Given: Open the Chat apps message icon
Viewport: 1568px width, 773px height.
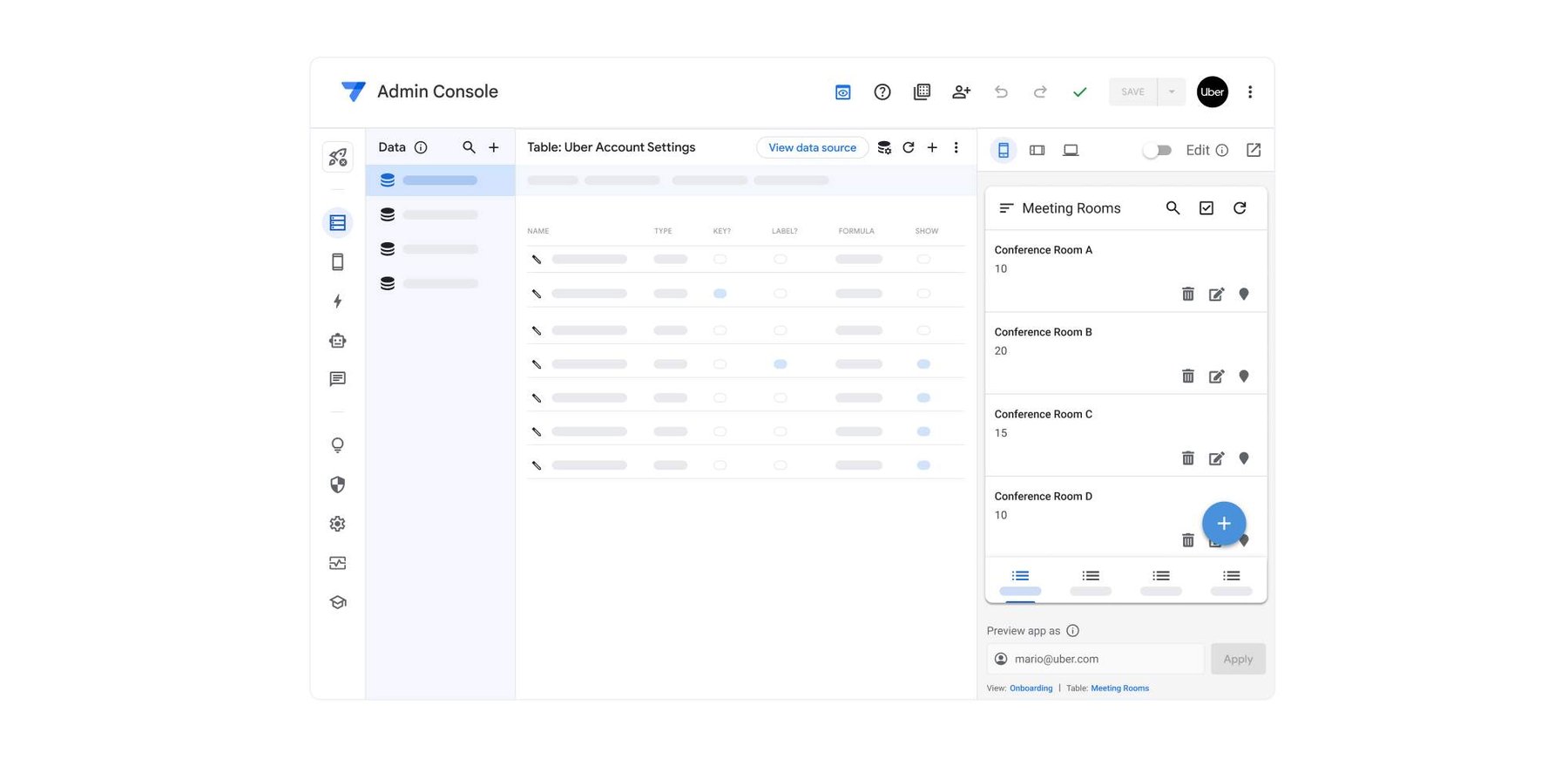Looking at the screenshot, I should (x=337, y=379).
